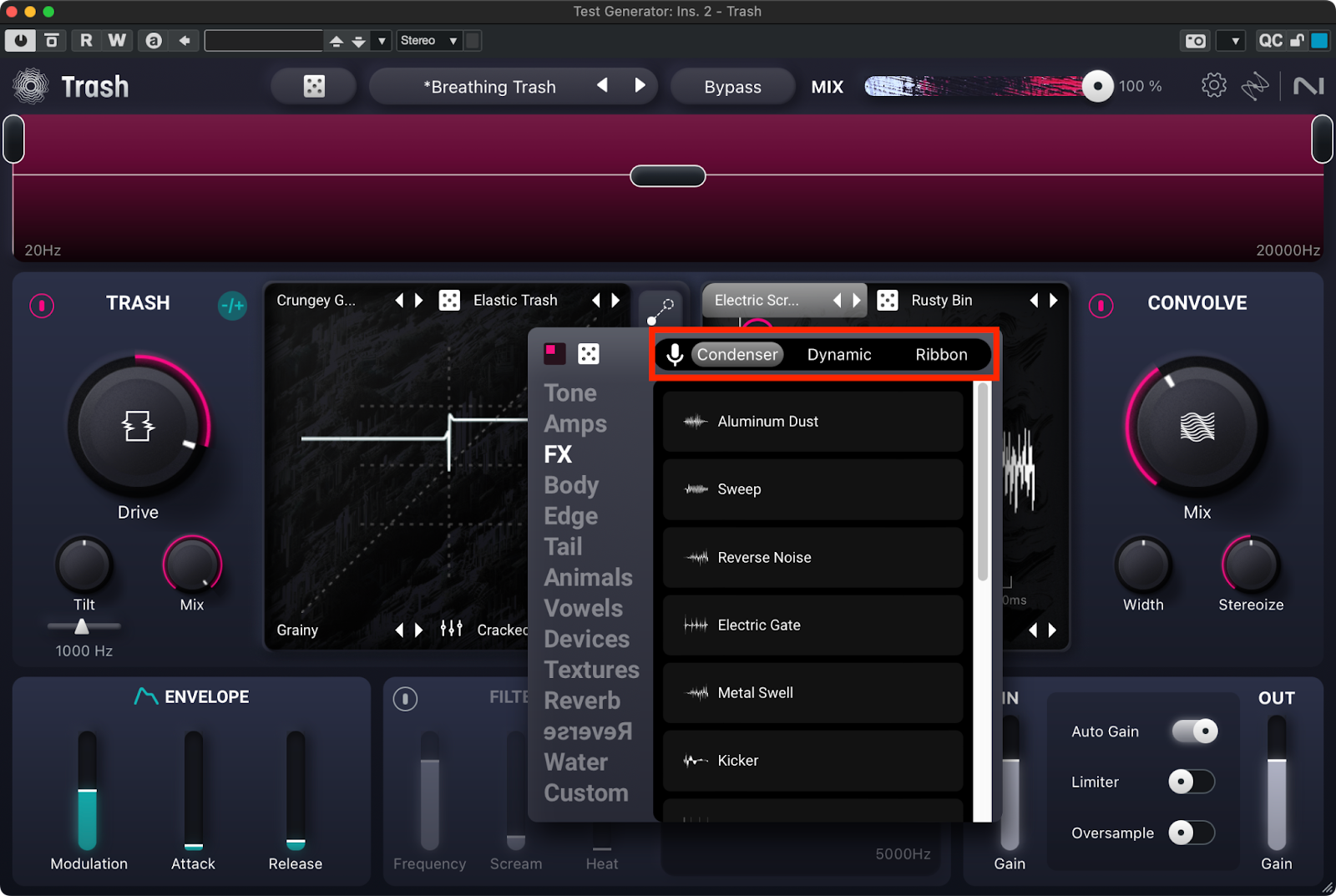Load the Kicker impulse
Image resolution: width=1336 pixels, height=896 pixels.
pos(812,761)
